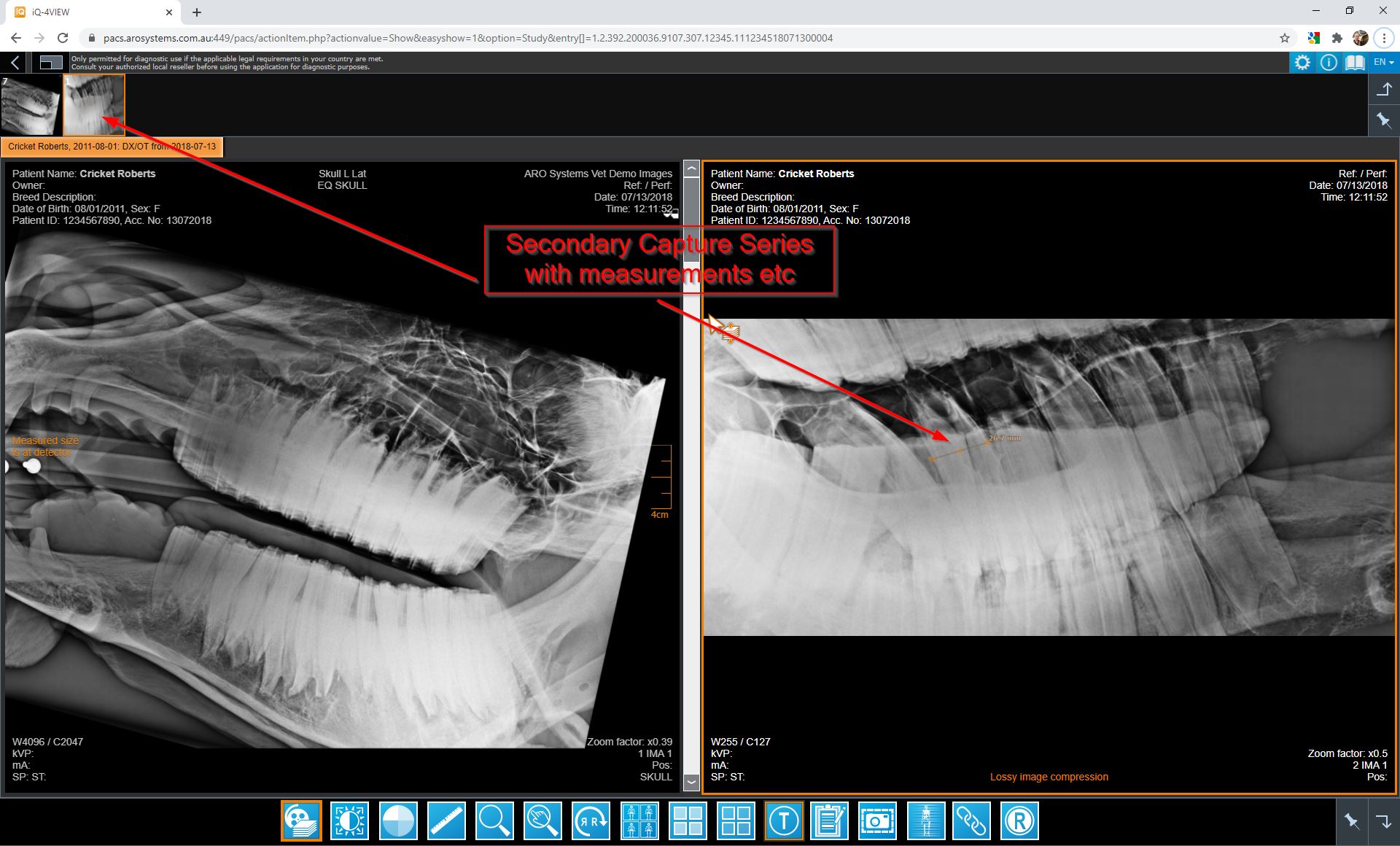The height and width of the screenshot is (846, 1400).
Task: Toggle the text annotation overlay tool
Action: click(x=785, y=820)
